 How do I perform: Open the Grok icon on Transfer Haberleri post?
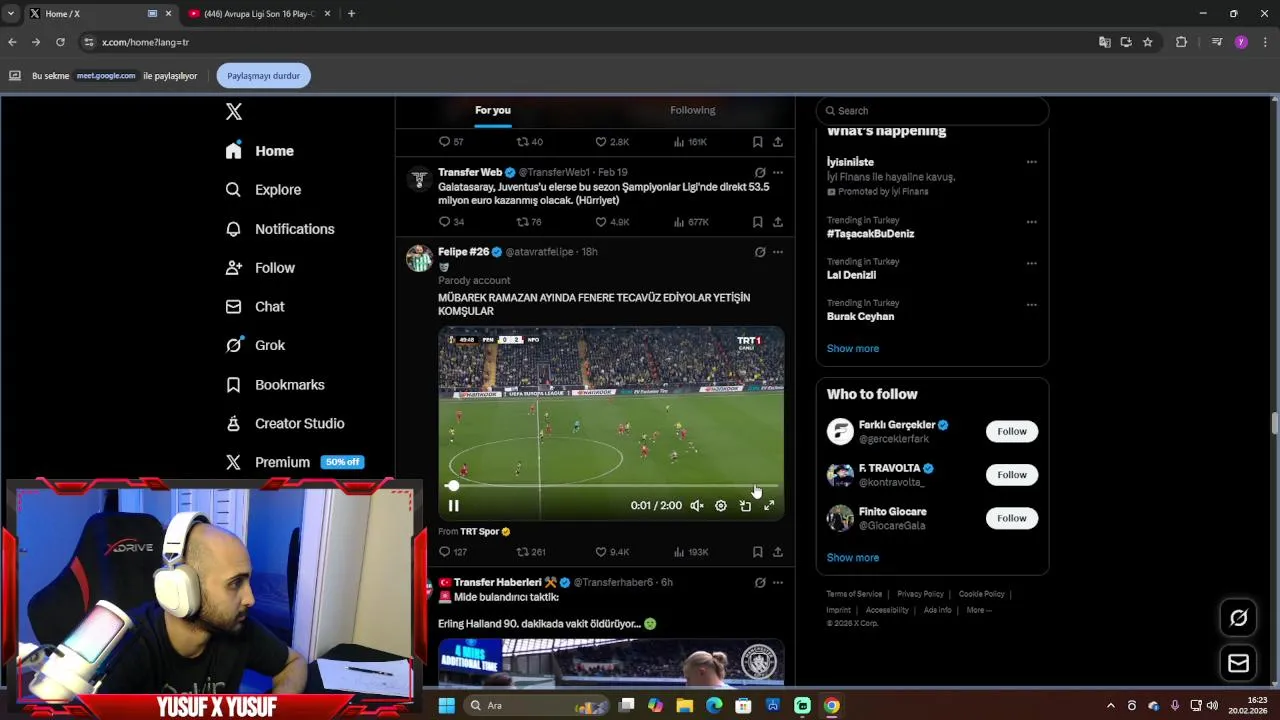click(x=760, y=582)
